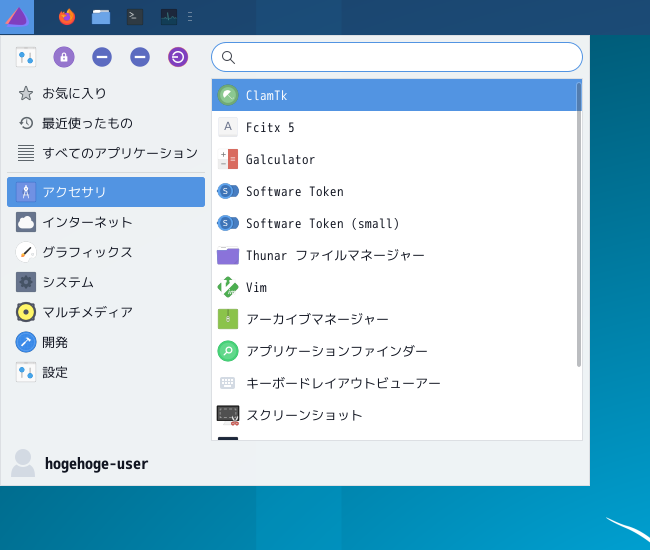Click the Vim icon

pos(228,287)
